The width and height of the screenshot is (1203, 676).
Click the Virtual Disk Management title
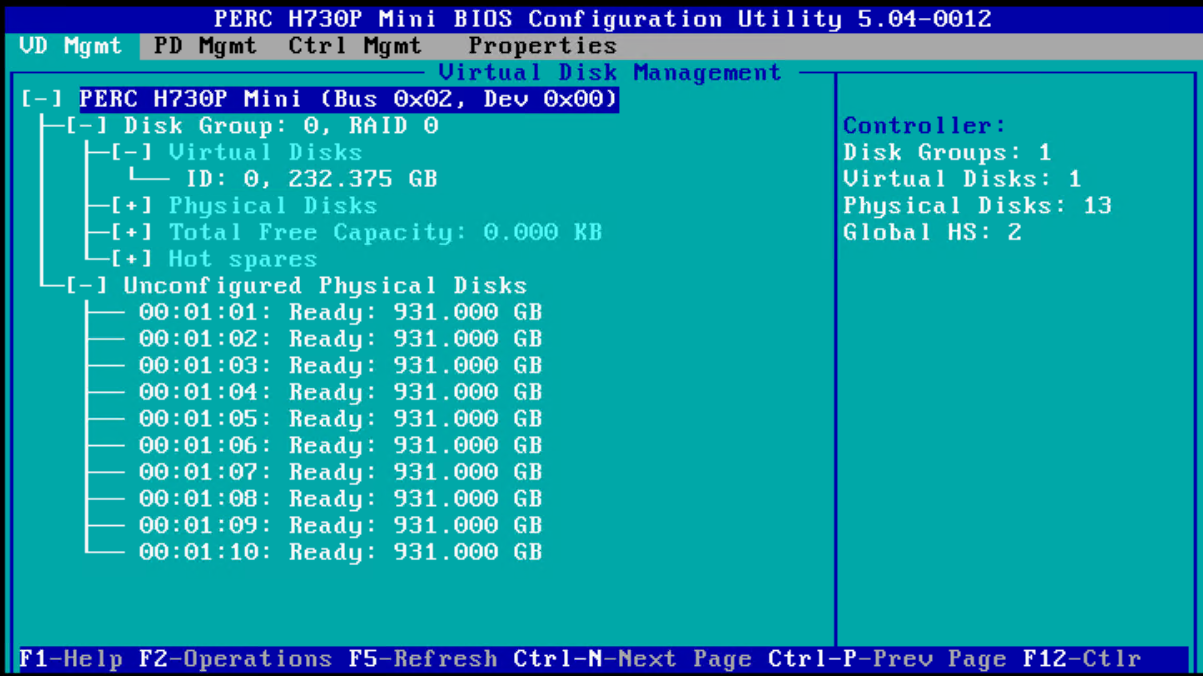(610, 73)
